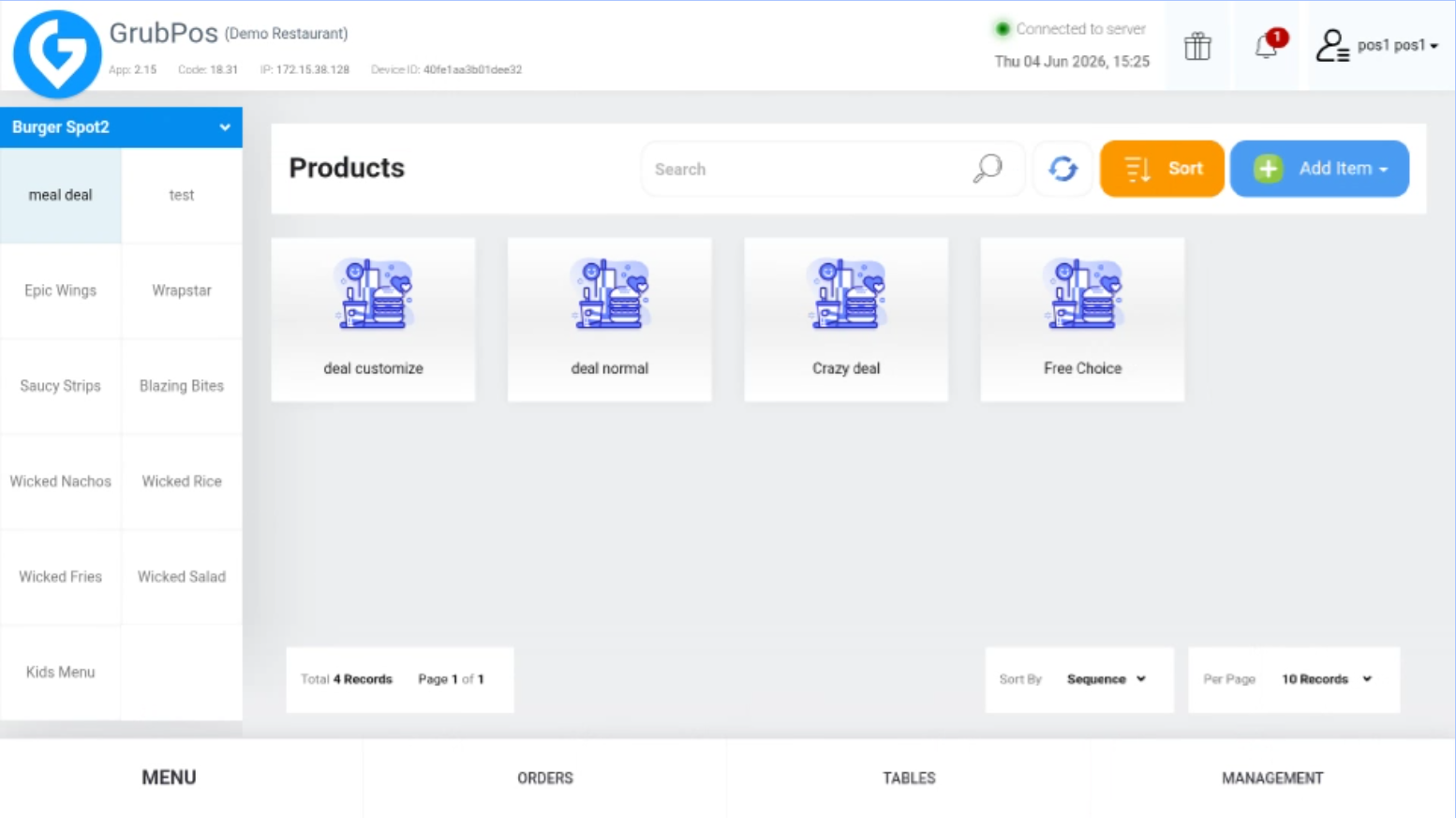1456x818 pixels.
Task: Click the Connected to server status text
Action: pos(1081,29)
